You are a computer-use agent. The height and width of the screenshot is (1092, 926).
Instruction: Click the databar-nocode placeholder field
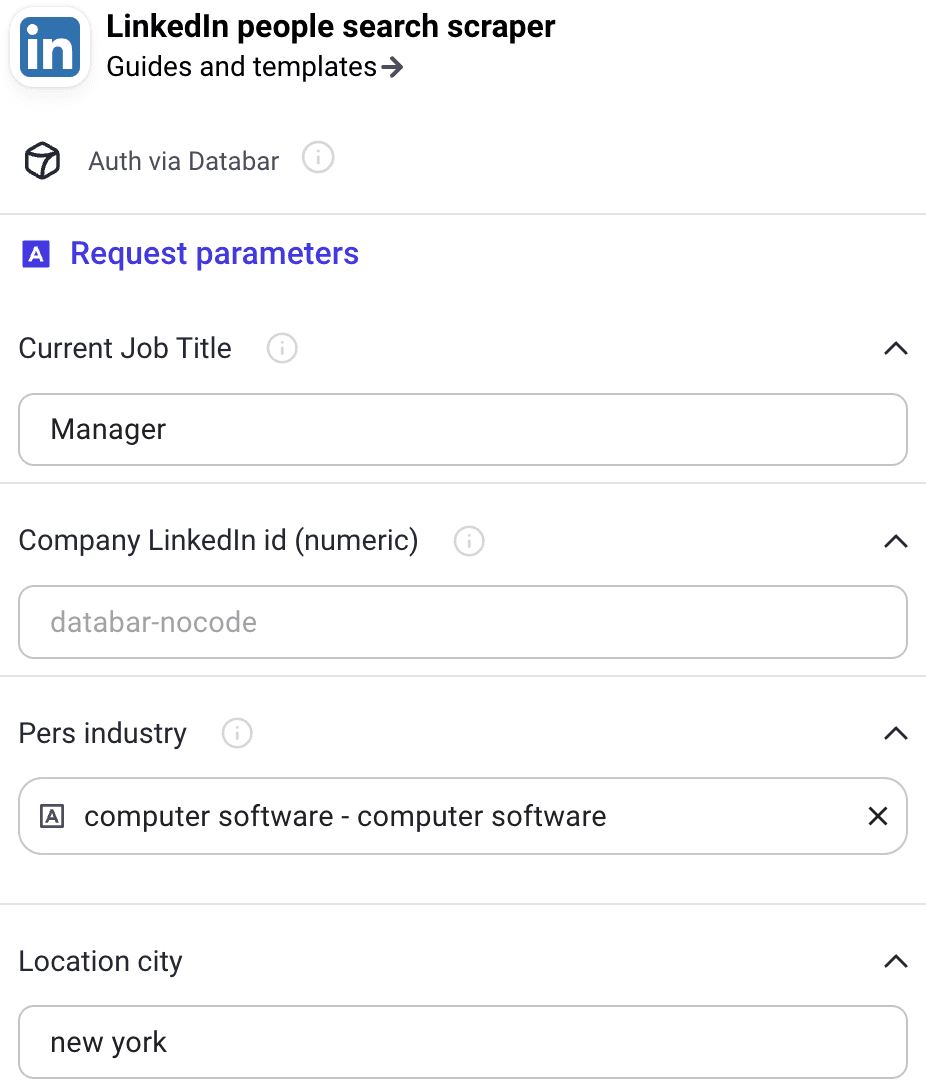[462, 621]
